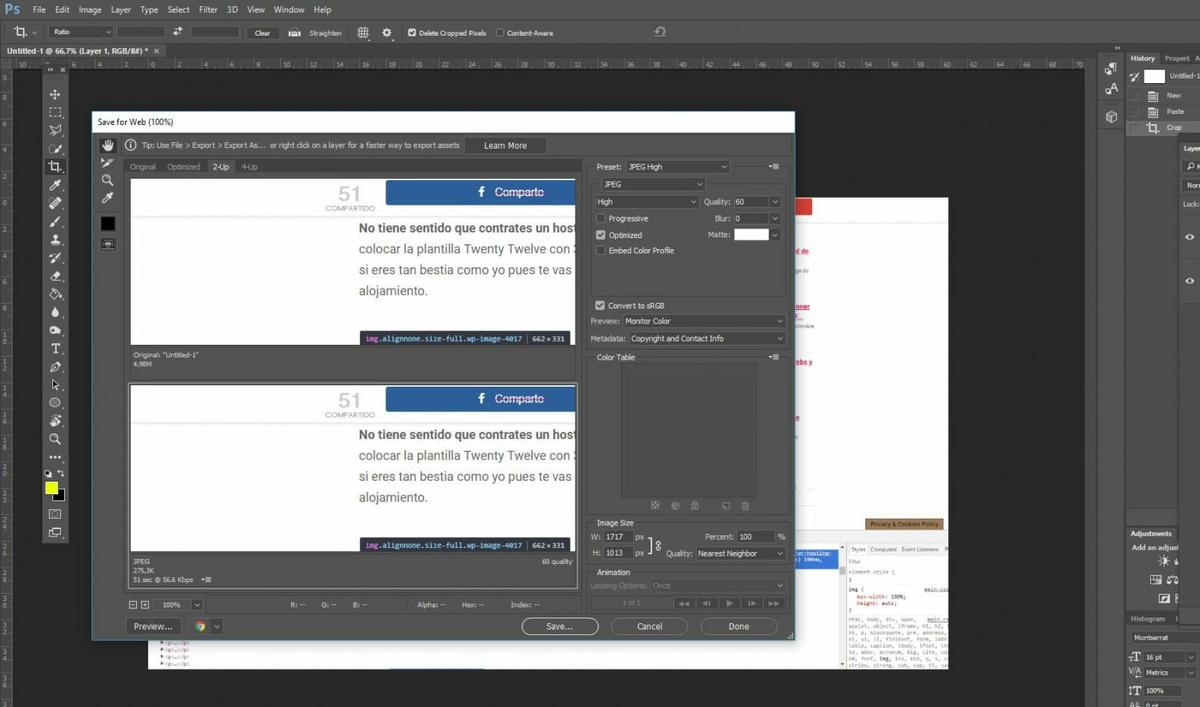
Task: Open the Filter menu
Action: [x=208, y=9]
